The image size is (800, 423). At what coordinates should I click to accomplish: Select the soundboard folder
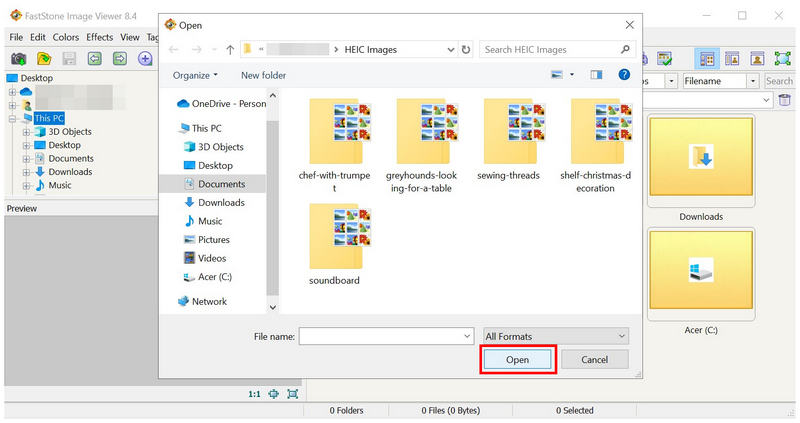coord(334,244)
